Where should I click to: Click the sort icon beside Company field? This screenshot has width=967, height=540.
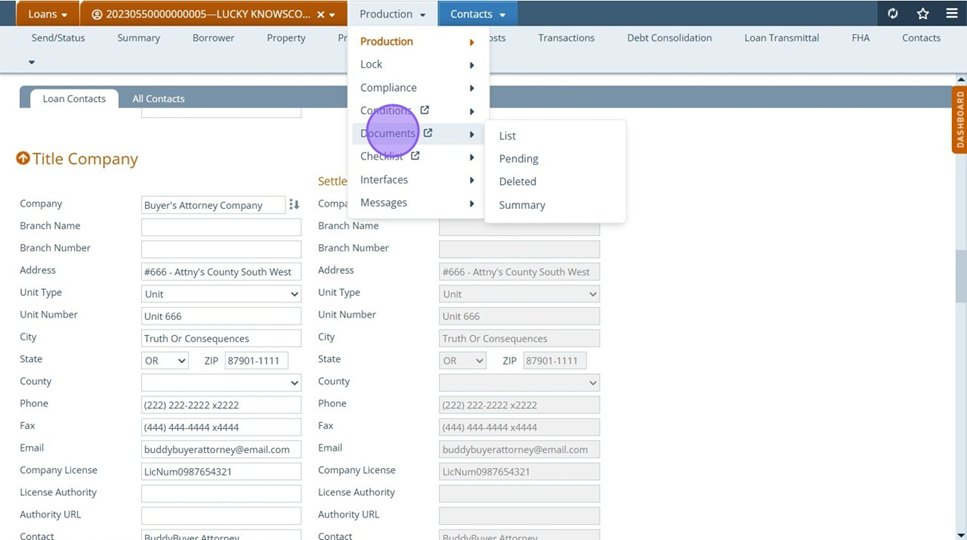tap(294, 205)
